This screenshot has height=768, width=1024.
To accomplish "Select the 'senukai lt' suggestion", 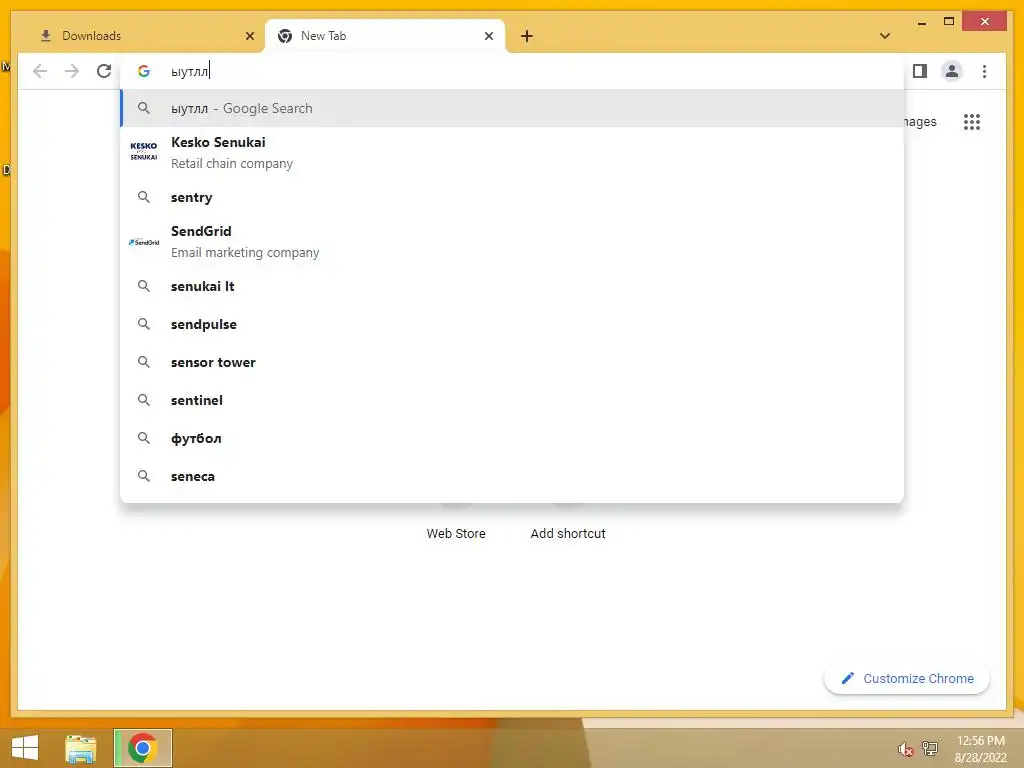I will pos(513,286).
